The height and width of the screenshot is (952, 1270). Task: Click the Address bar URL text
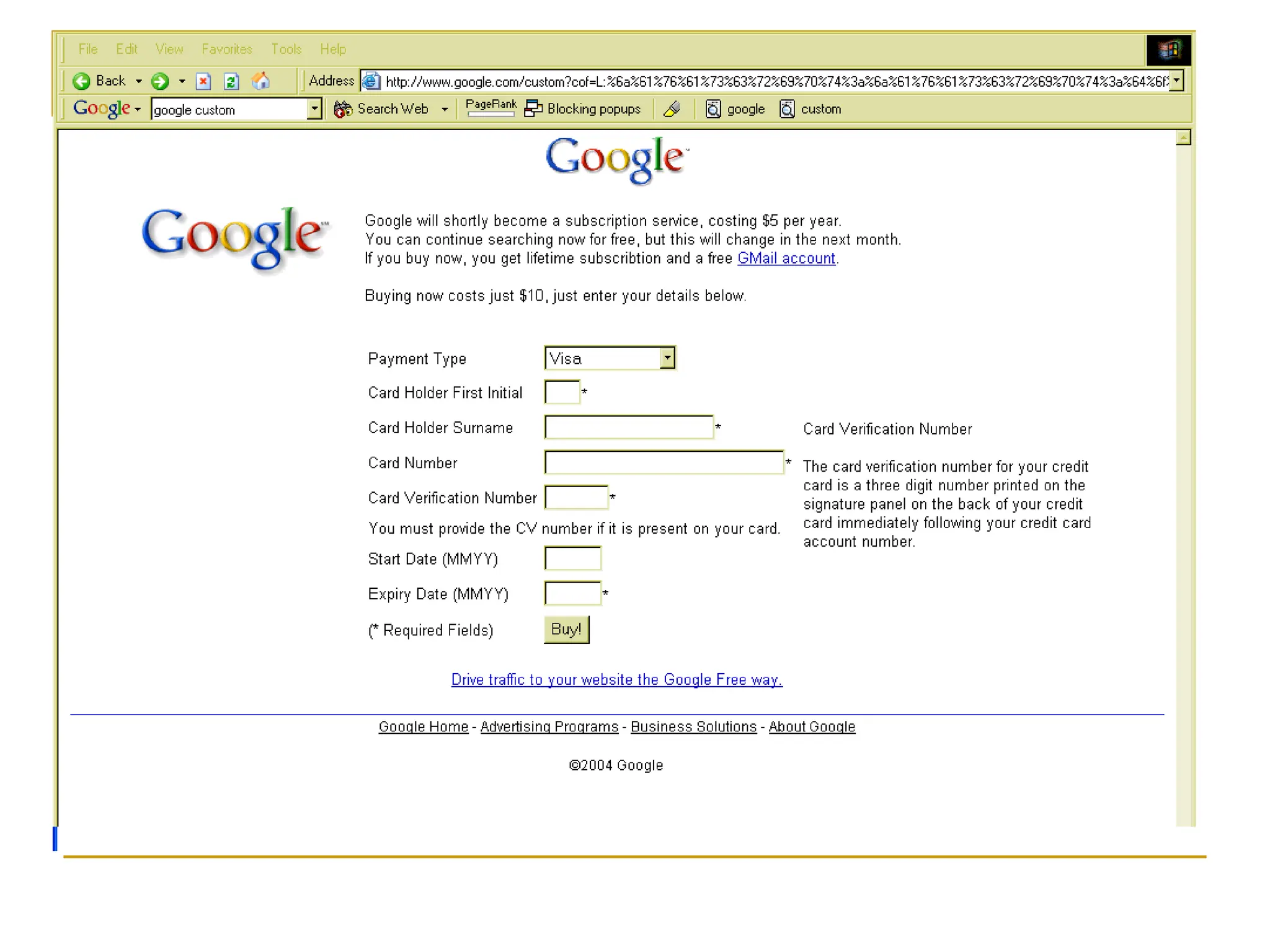click(776, 82)
